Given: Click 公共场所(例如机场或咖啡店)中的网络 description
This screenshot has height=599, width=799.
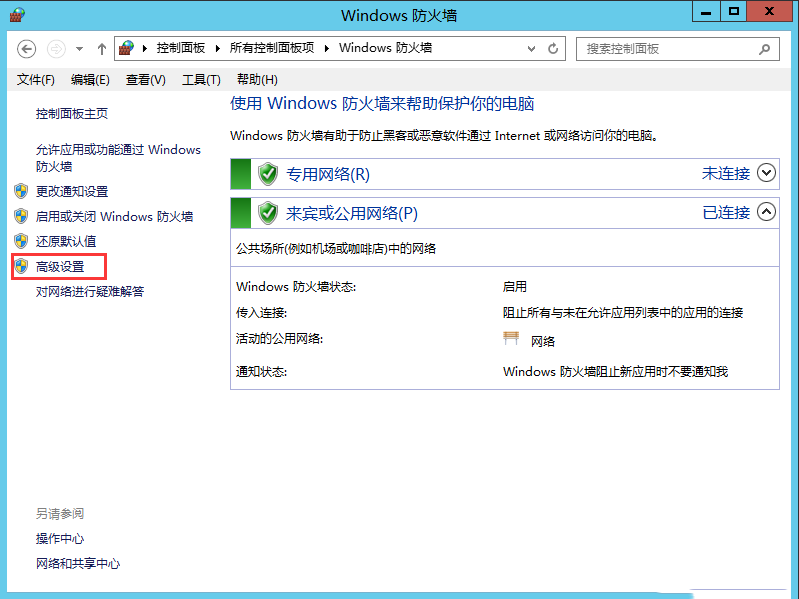Looking at the screenshot, I should tap(336, 249).
